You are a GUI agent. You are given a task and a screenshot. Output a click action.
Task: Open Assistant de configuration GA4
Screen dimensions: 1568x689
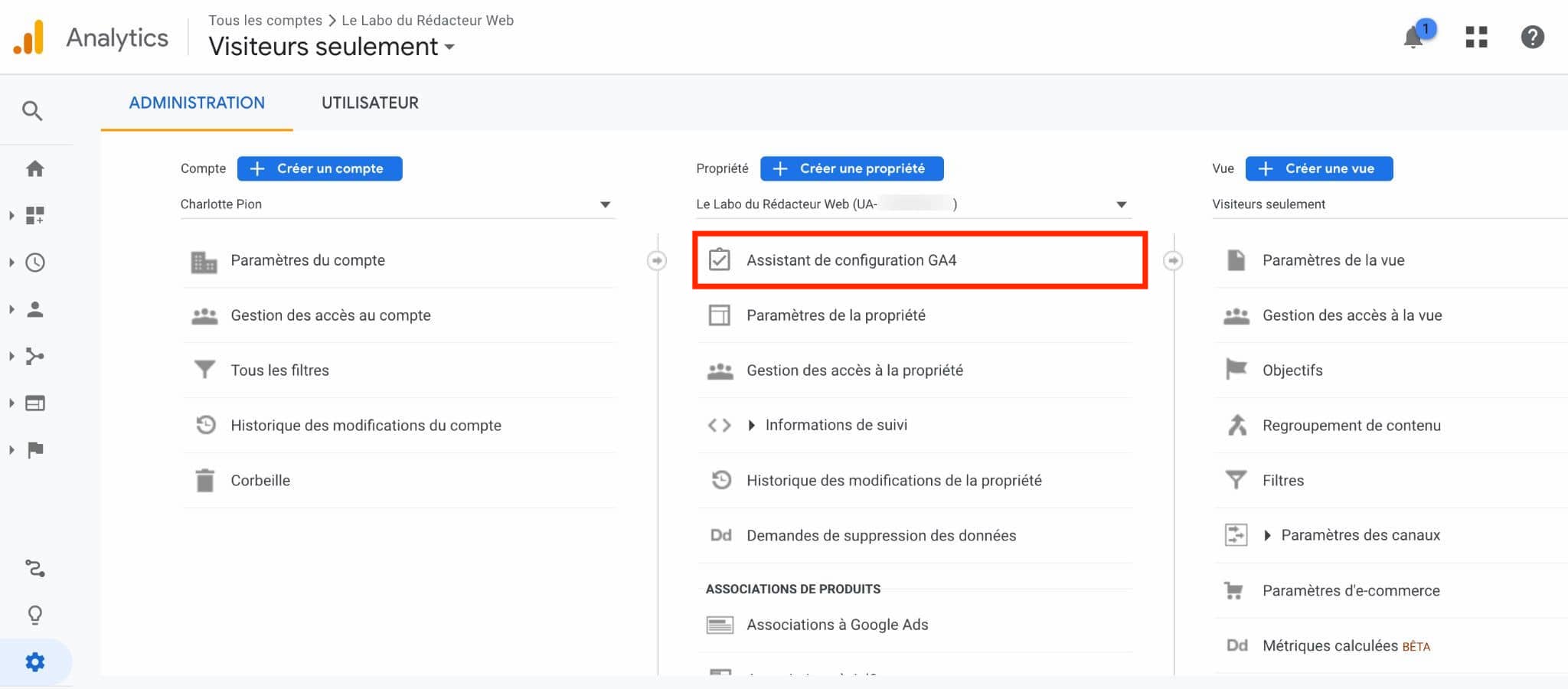pos(919,260)
